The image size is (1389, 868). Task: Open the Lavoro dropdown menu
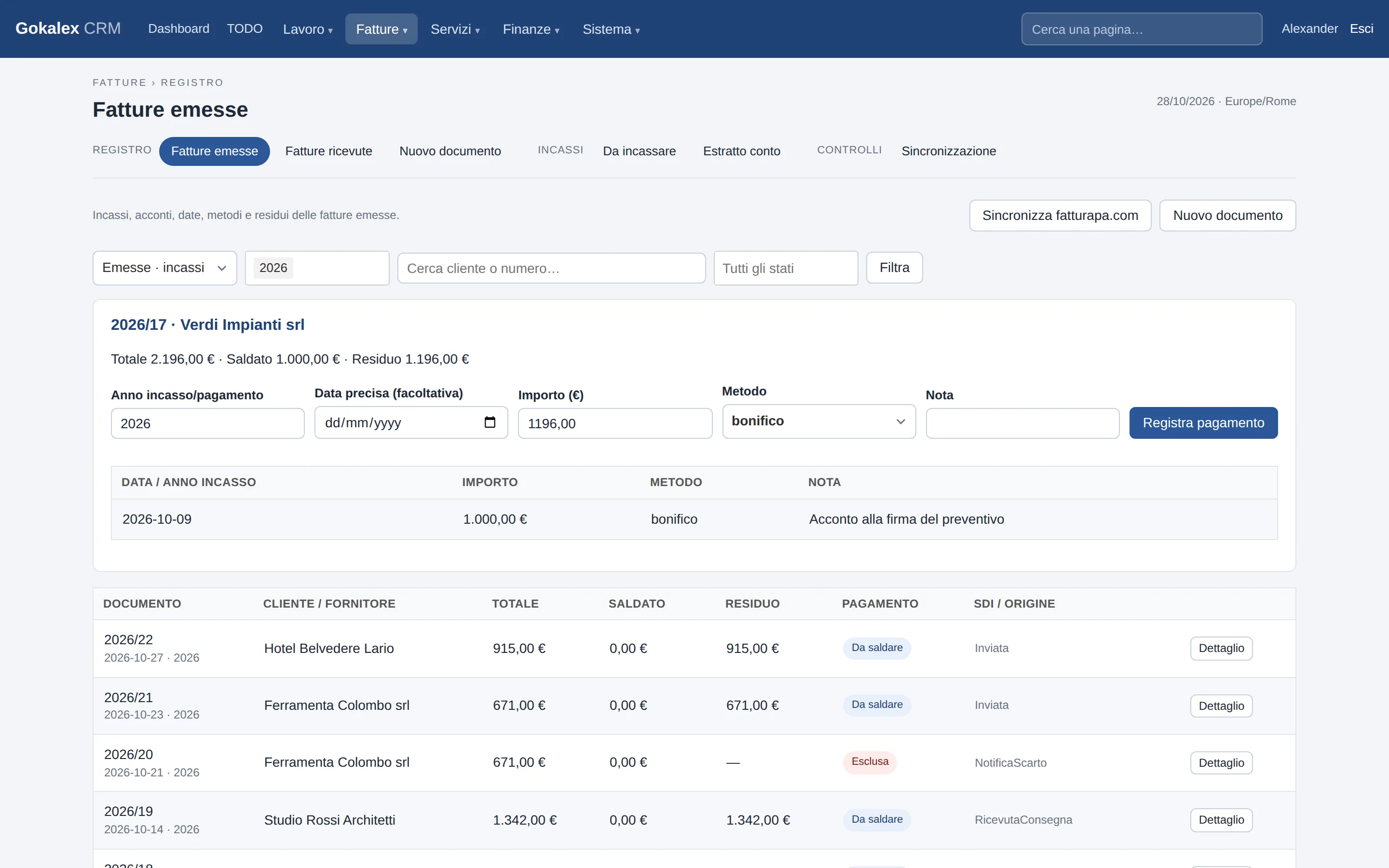(308, 29)
